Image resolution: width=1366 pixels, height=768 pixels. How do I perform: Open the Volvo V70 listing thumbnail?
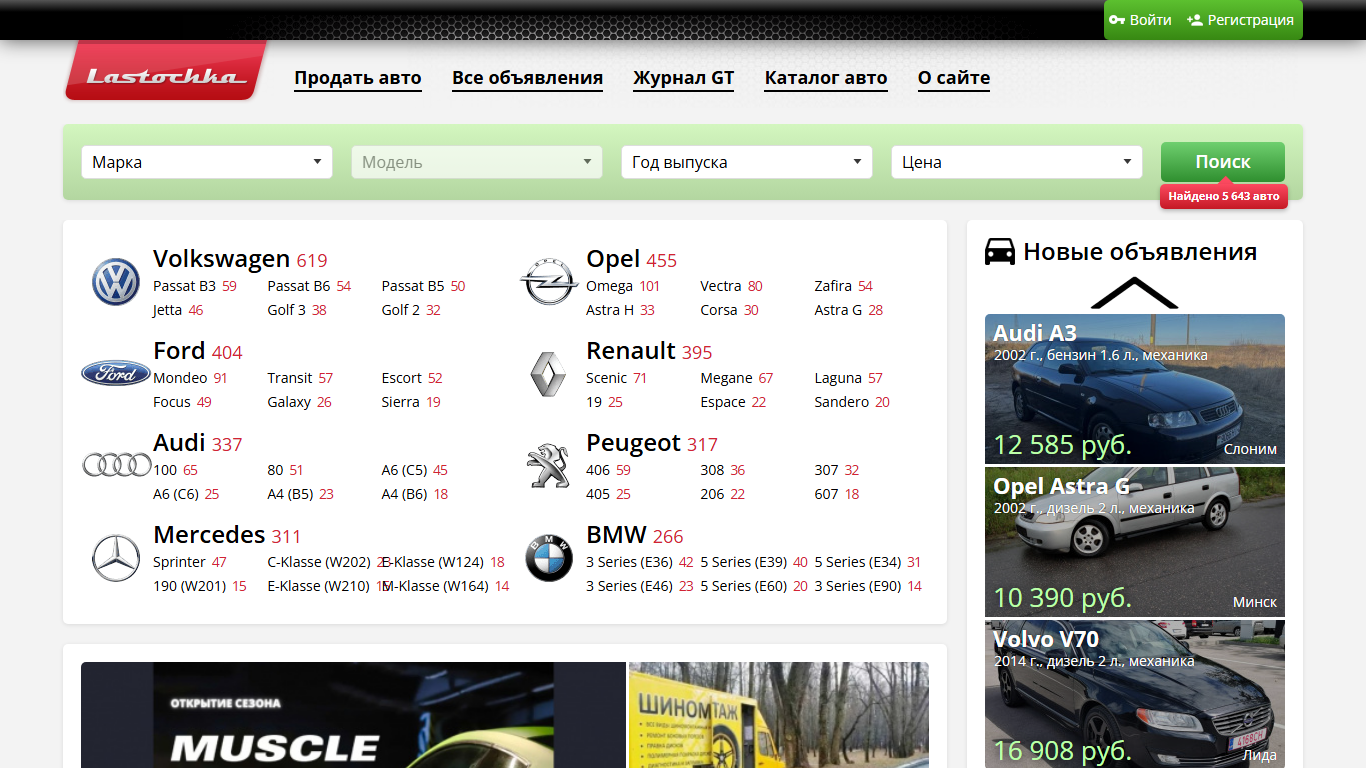click(1135, 694)
